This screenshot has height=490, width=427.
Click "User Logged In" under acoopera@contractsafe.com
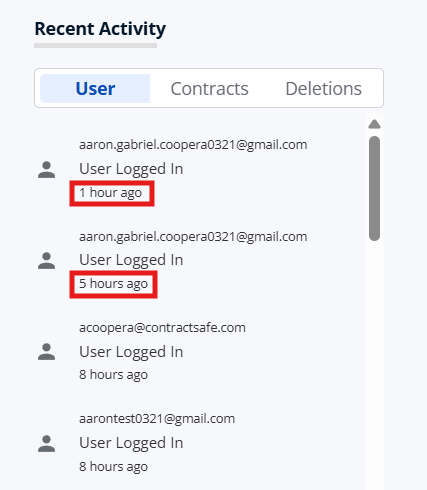coord(131,352)
